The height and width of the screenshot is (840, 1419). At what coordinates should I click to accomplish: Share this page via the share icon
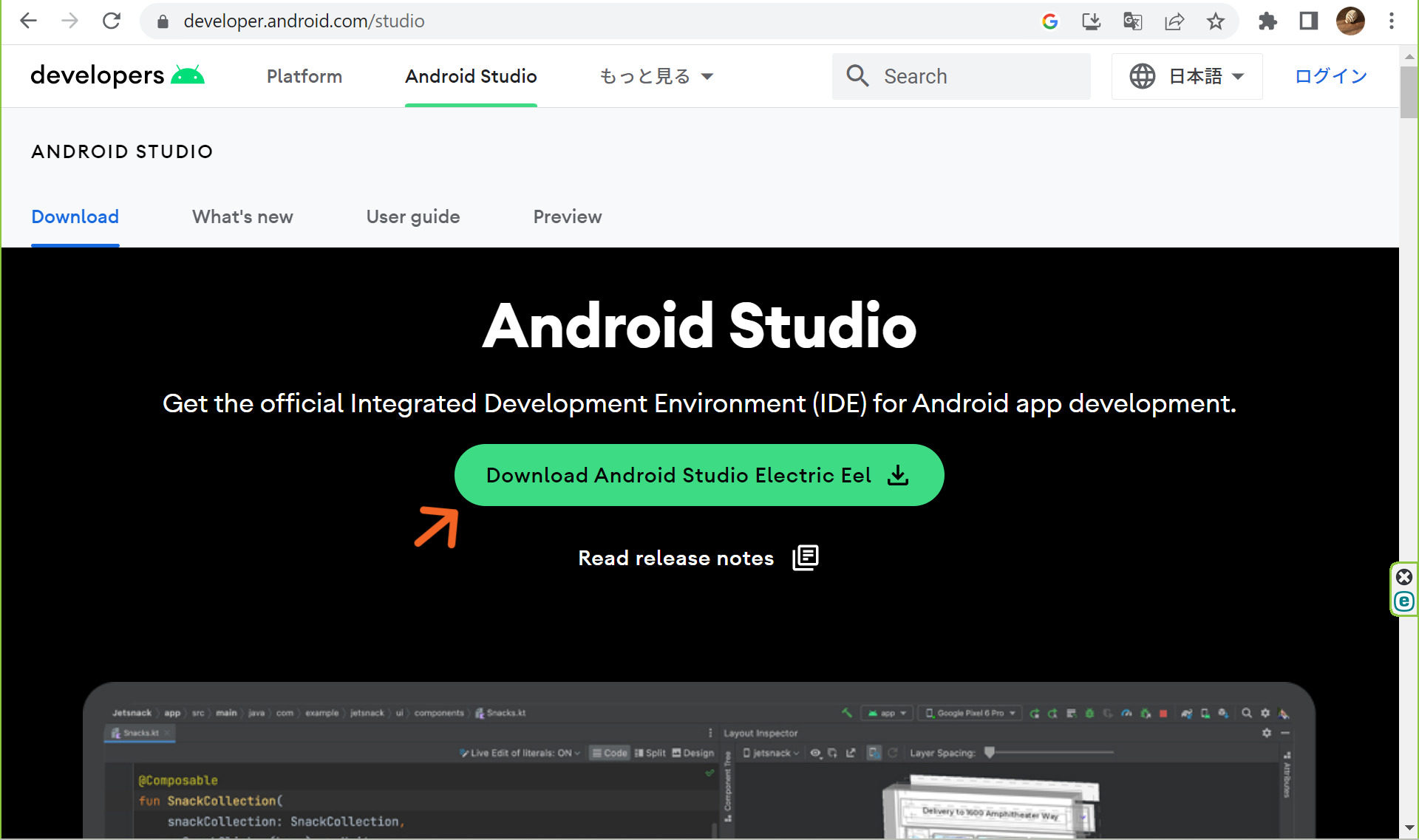click(x=1174, y=21)
